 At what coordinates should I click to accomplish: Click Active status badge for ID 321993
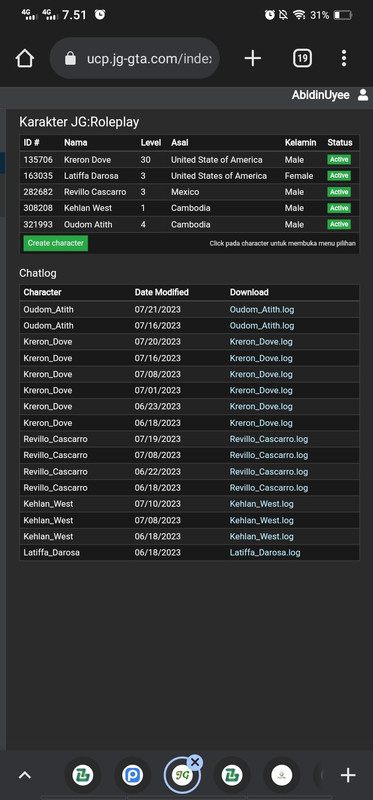tap(339, 224)
